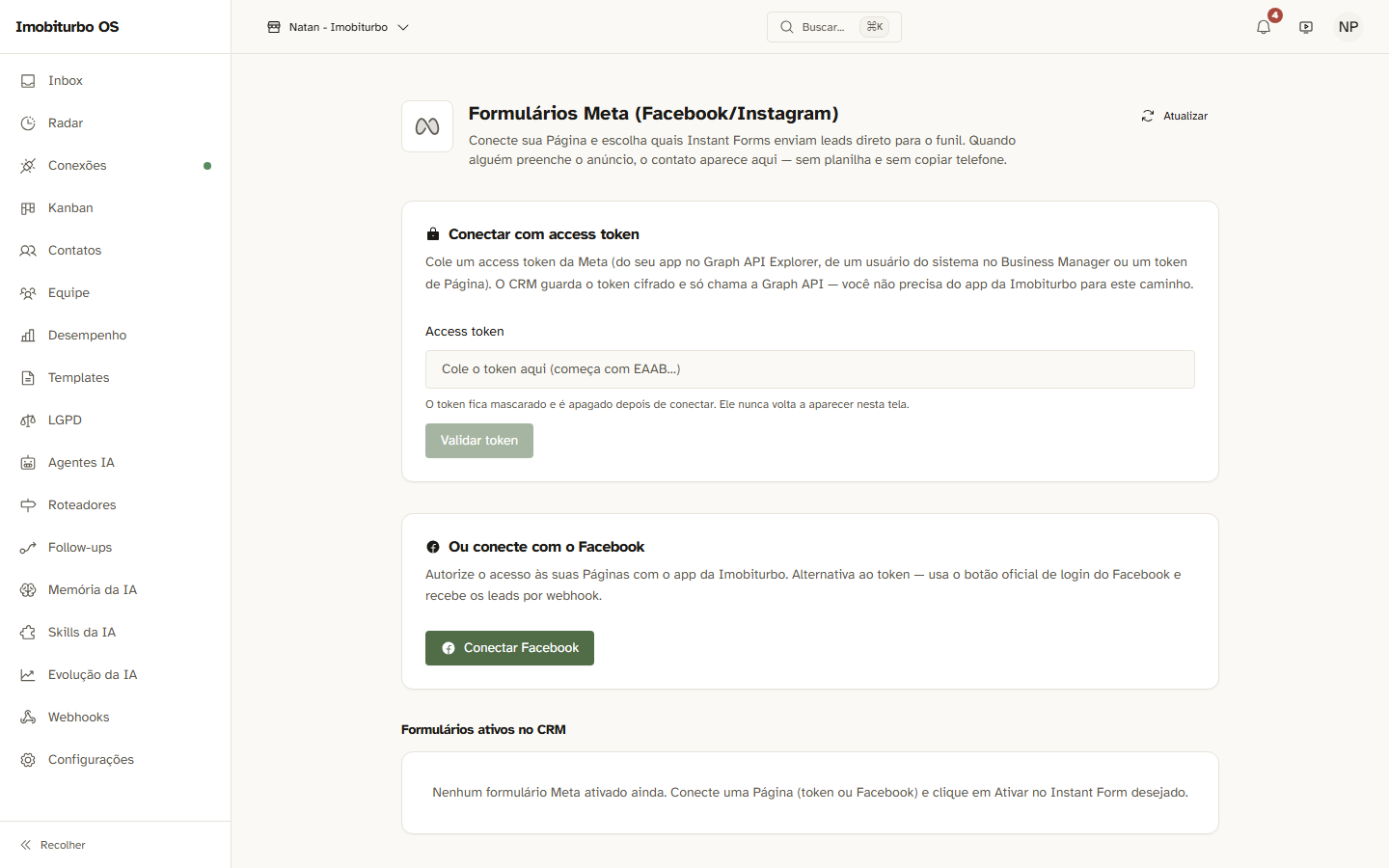Open the Equipe team icon
Screen dimensions: 1389x868
pos(28,293)
